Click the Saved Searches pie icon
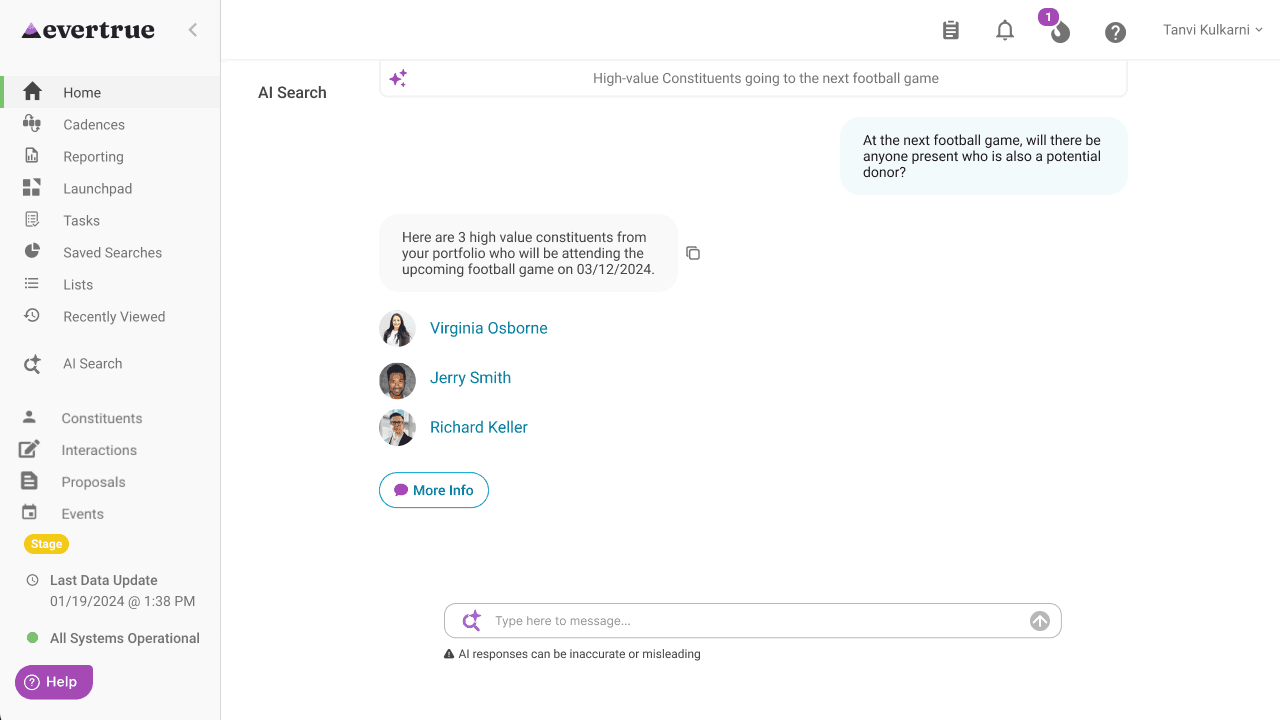Viewport: 1280px width, 720px height. pos(32,251)
